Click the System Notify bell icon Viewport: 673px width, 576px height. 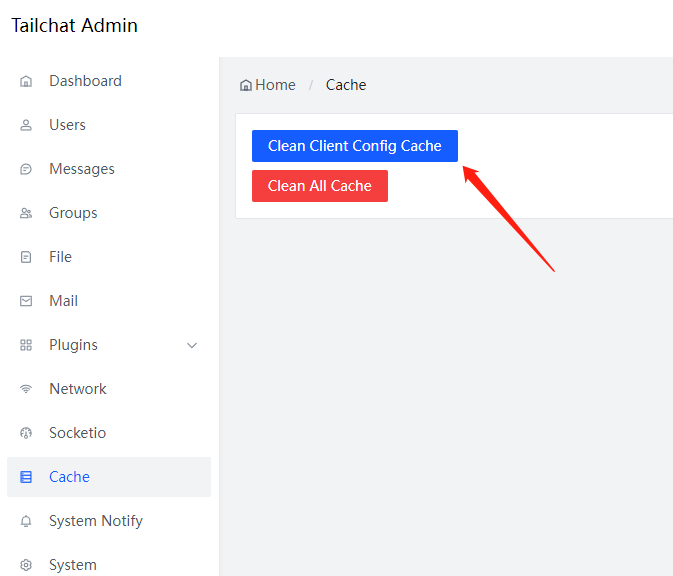pos(26,521)
